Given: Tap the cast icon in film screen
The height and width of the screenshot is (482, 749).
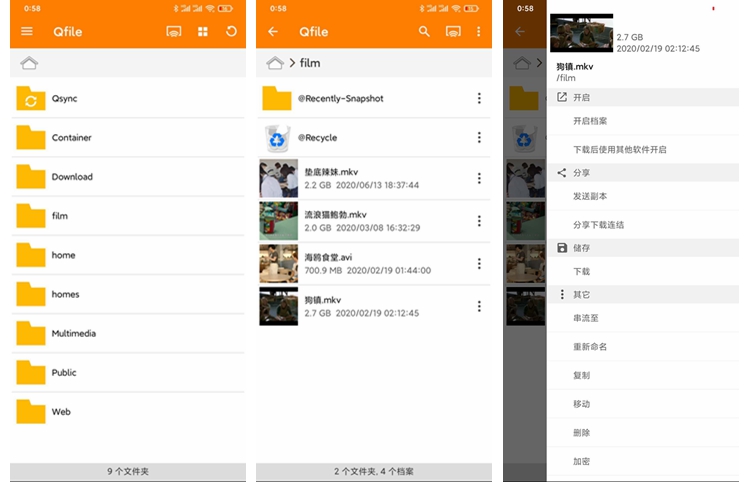Looking at the screenshot, I should point(453,32).
